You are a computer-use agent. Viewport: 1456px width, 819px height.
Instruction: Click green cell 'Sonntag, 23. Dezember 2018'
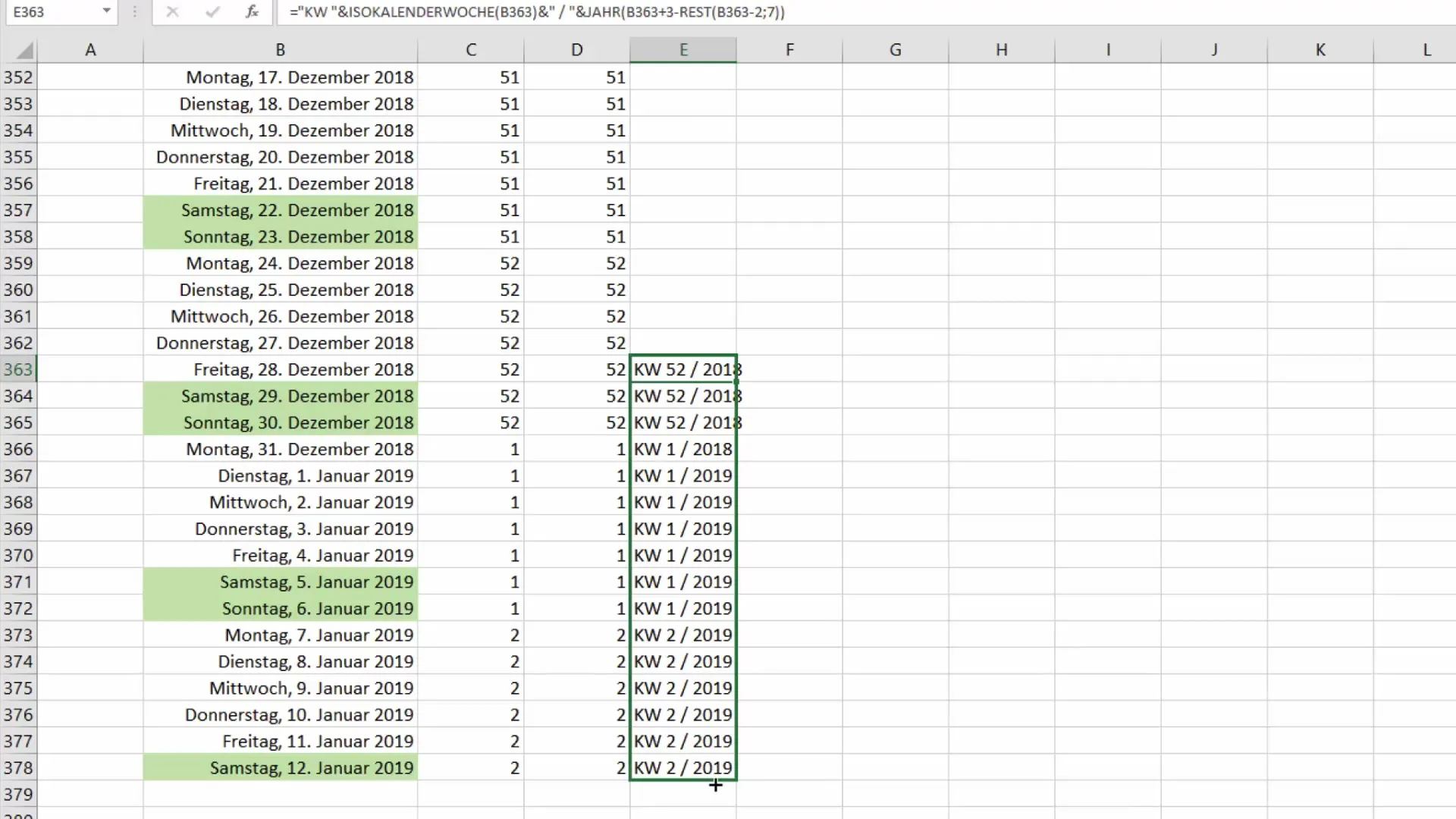coord(281,237)
